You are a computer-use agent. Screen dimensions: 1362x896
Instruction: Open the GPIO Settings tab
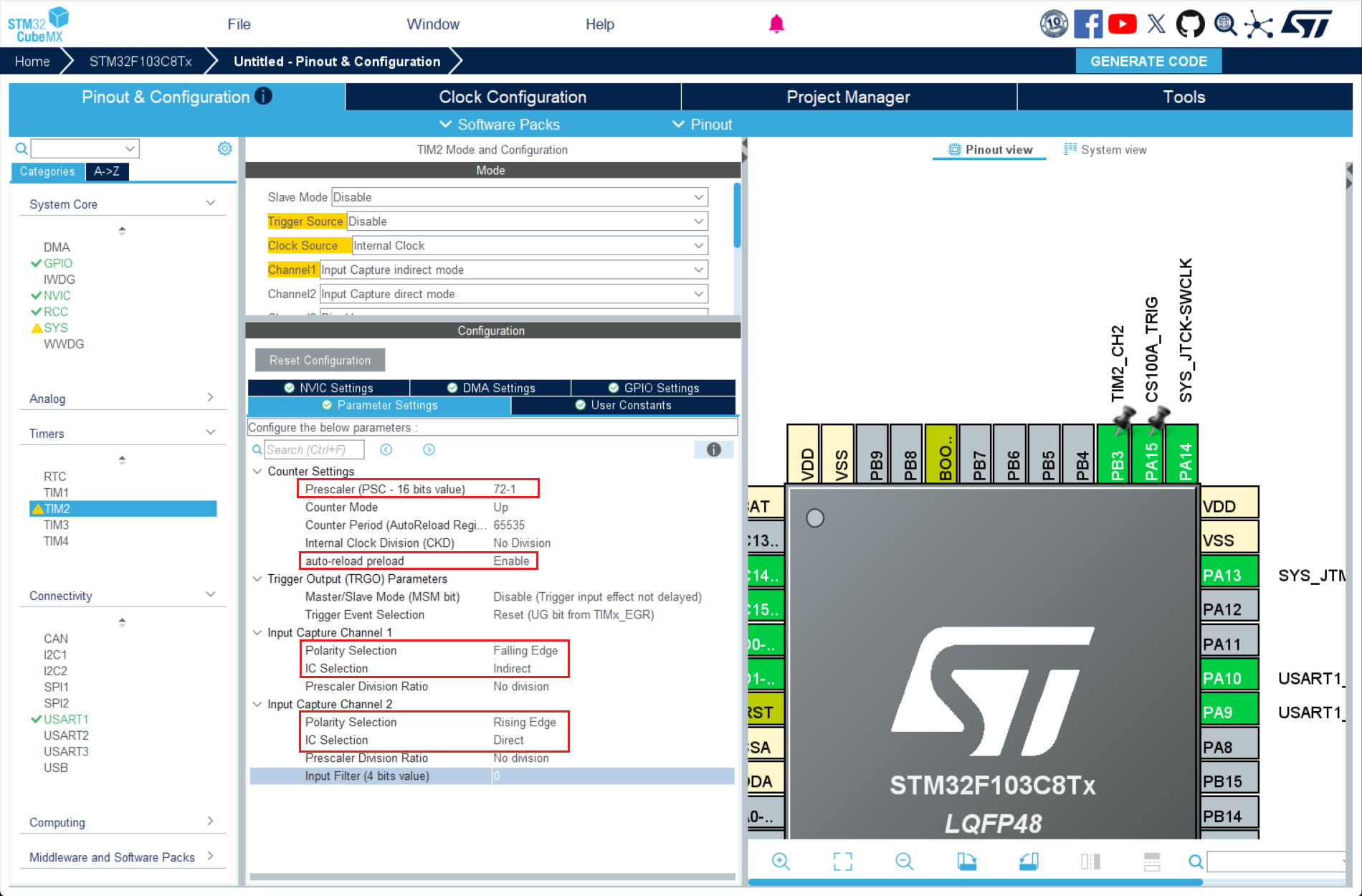(654, 388)
